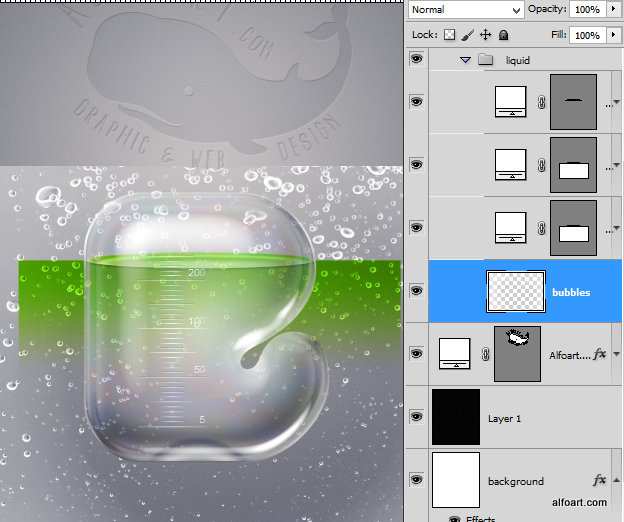The width and height of the screenshot is (624, 522).
Task: Click the Opacity value field
Action: pyautogui.click(x=587, y=9)
